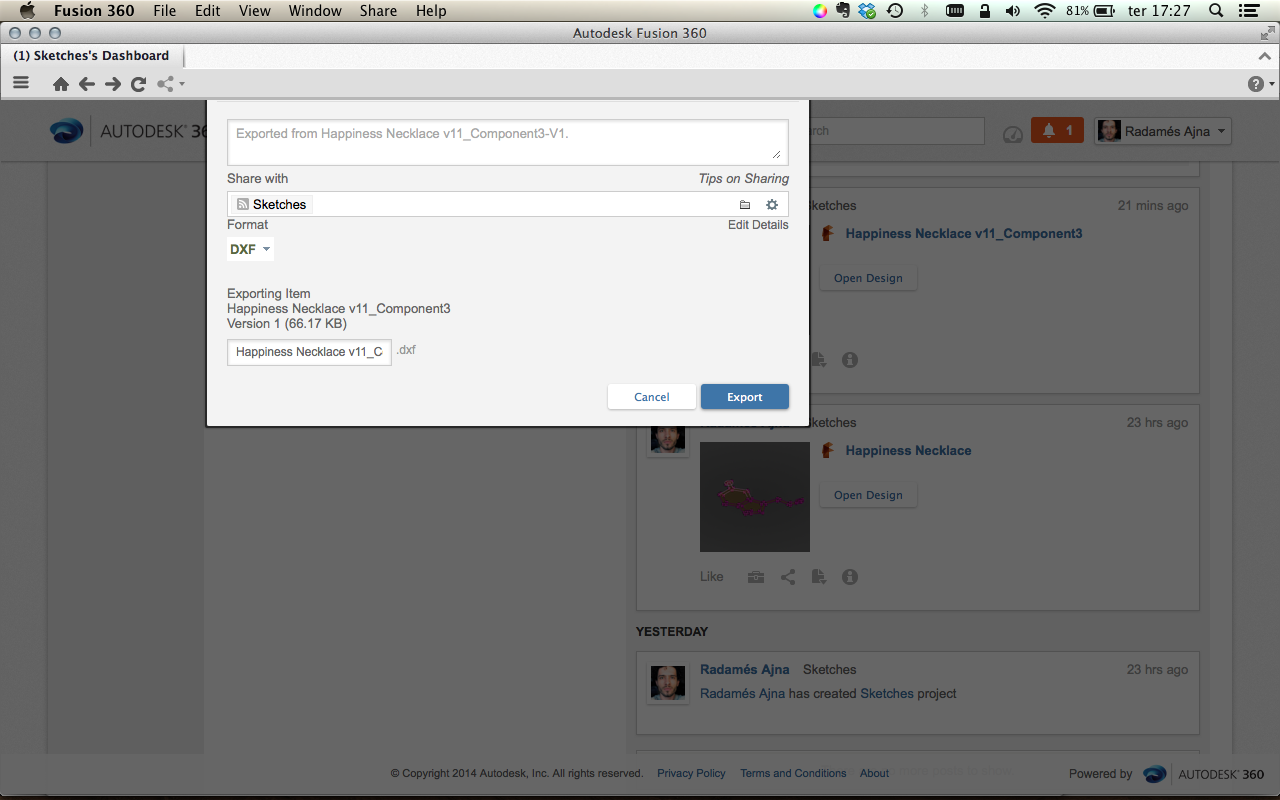Click the Radamés Ajna name in the Yesterday entry
Image resolution: width=1280 pixels, height=800 pixels.
pos(744,669)
